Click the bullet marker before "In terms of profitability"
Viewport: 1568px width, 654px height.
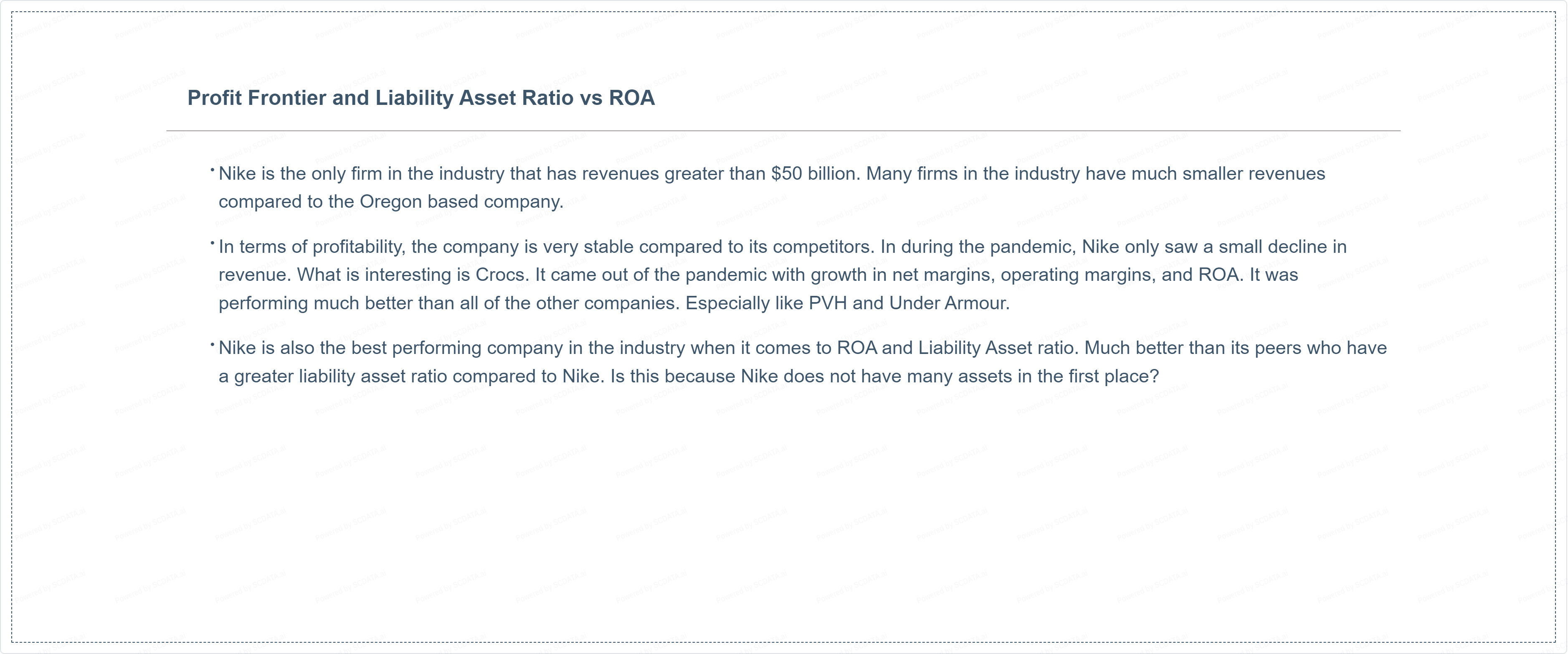tap(213, 244)
